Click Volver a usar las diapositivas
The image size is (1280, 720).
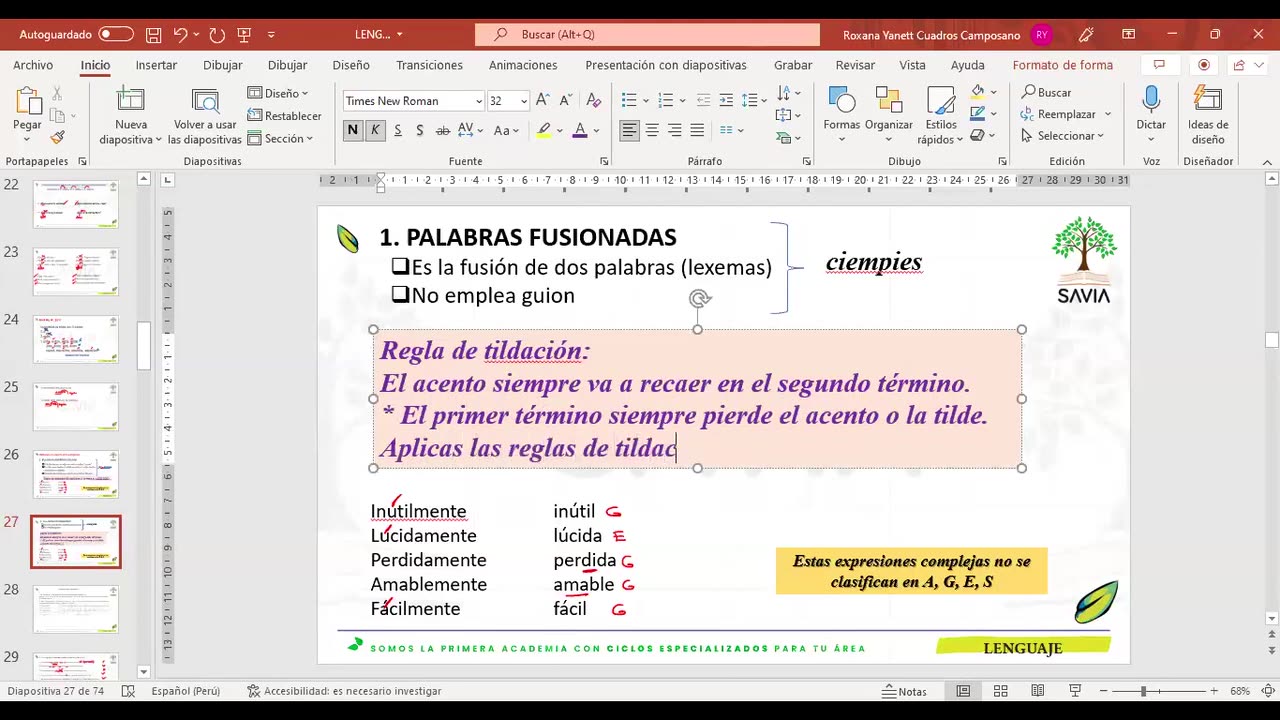[205, 116]
